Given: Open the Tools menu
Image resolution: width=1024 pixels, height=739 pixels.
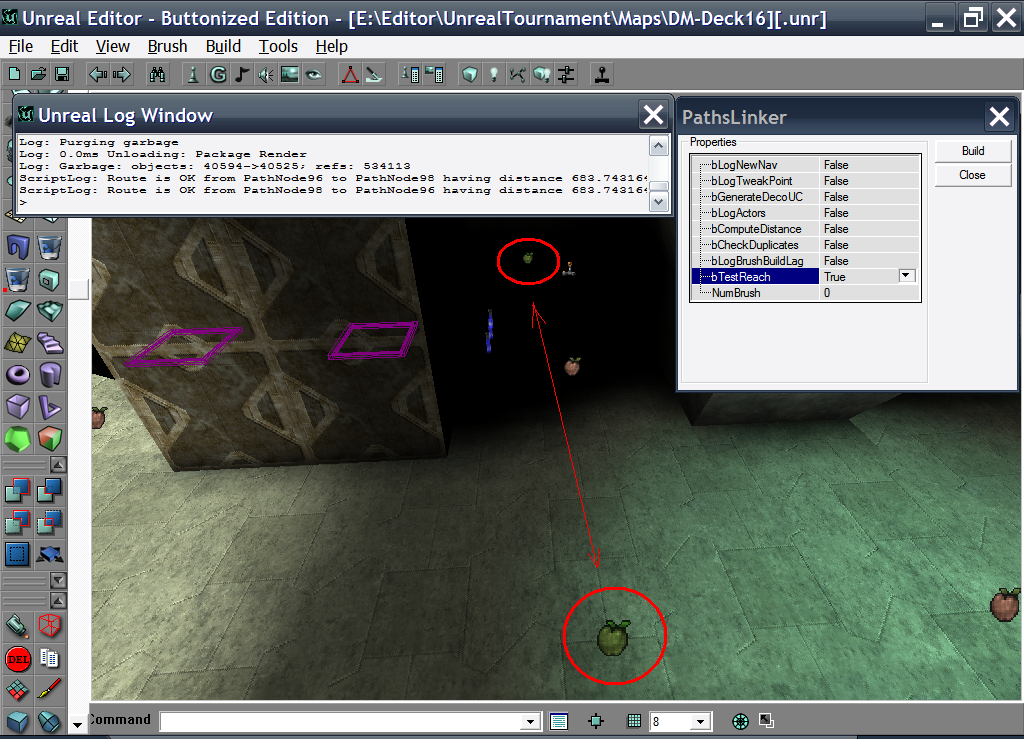Looking at the screenshot, I should coord(278,46).
